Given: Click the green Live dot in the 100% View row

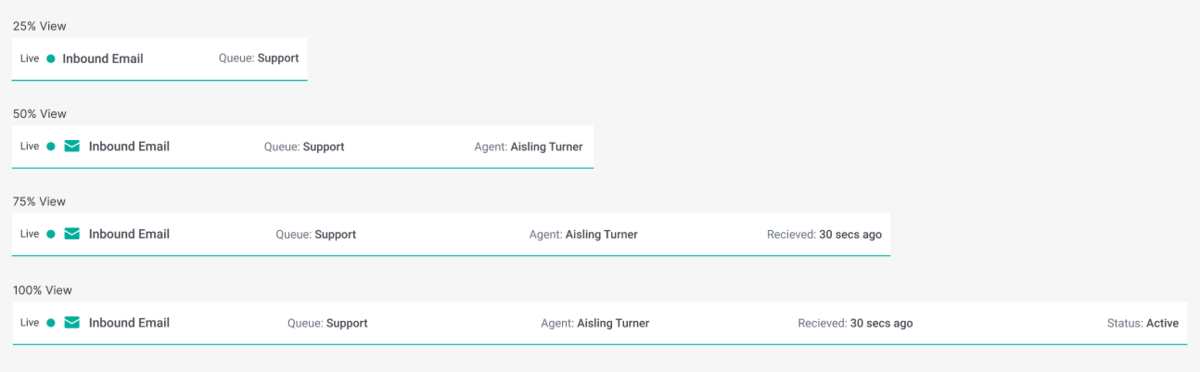Looking at the screenshot, I should [51, 323].
